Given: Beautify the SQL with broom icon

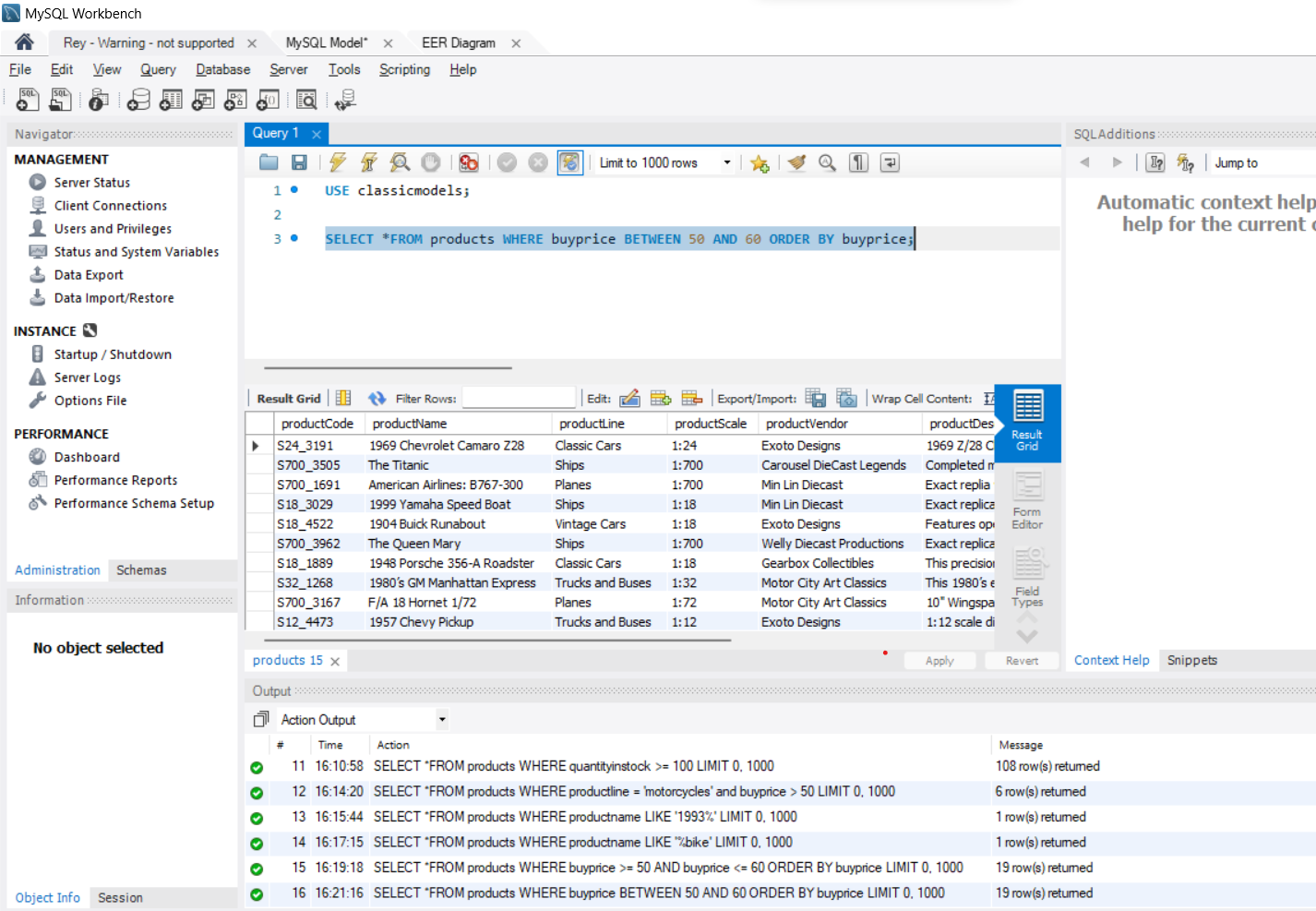Looking at the screenshot, I should (x=796, y=162).
